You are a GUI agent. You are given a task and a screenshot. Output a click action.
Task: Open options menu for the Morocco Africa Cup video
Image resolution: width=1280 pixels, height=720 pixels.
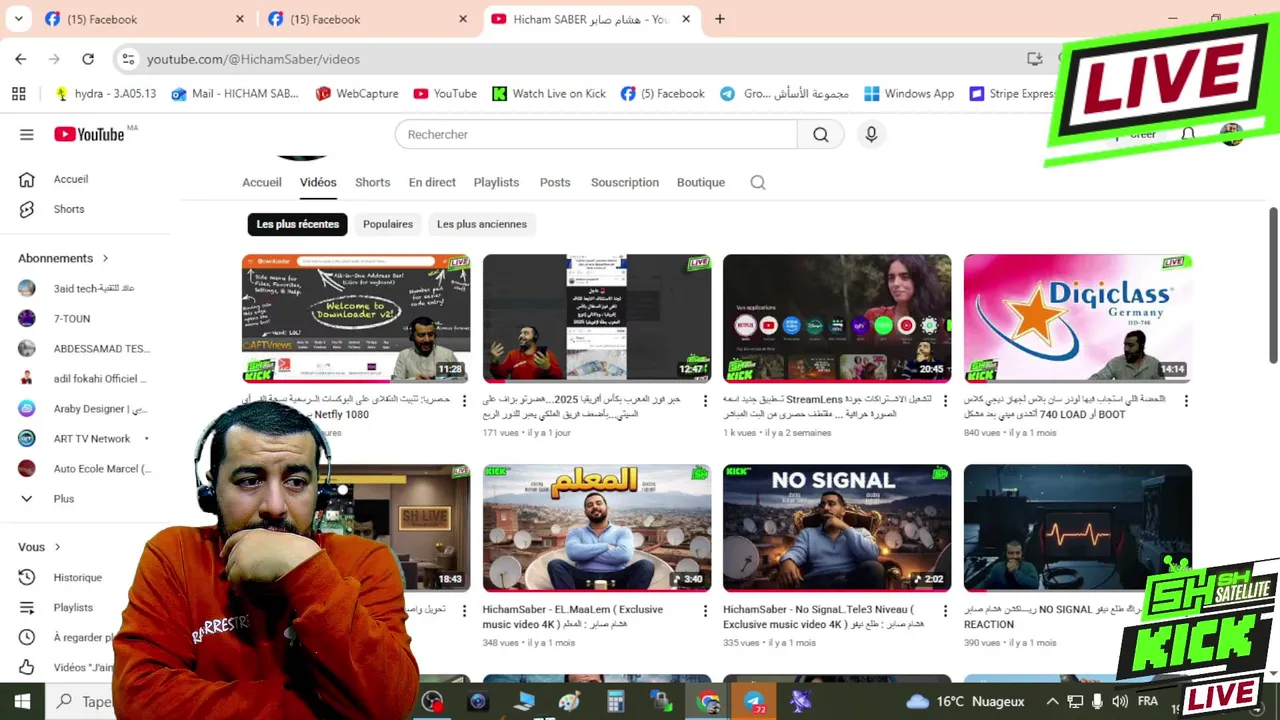[x=705, y=401]
